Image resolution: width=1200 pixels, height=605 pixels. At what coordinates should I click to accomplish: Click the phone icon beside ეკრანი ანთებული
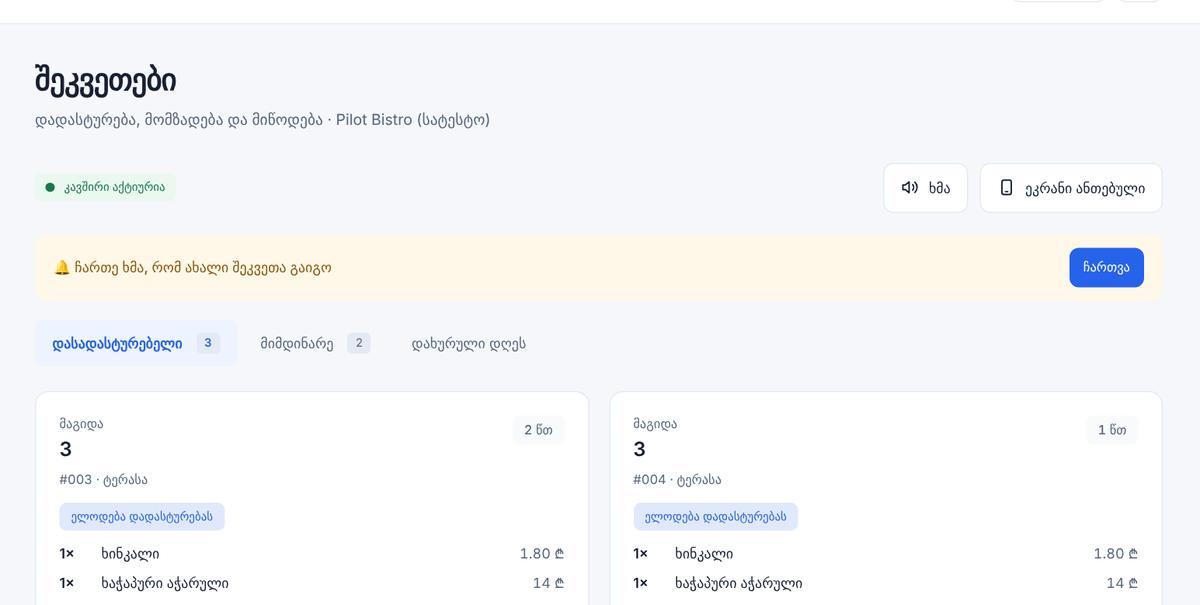click(1006, 188)
